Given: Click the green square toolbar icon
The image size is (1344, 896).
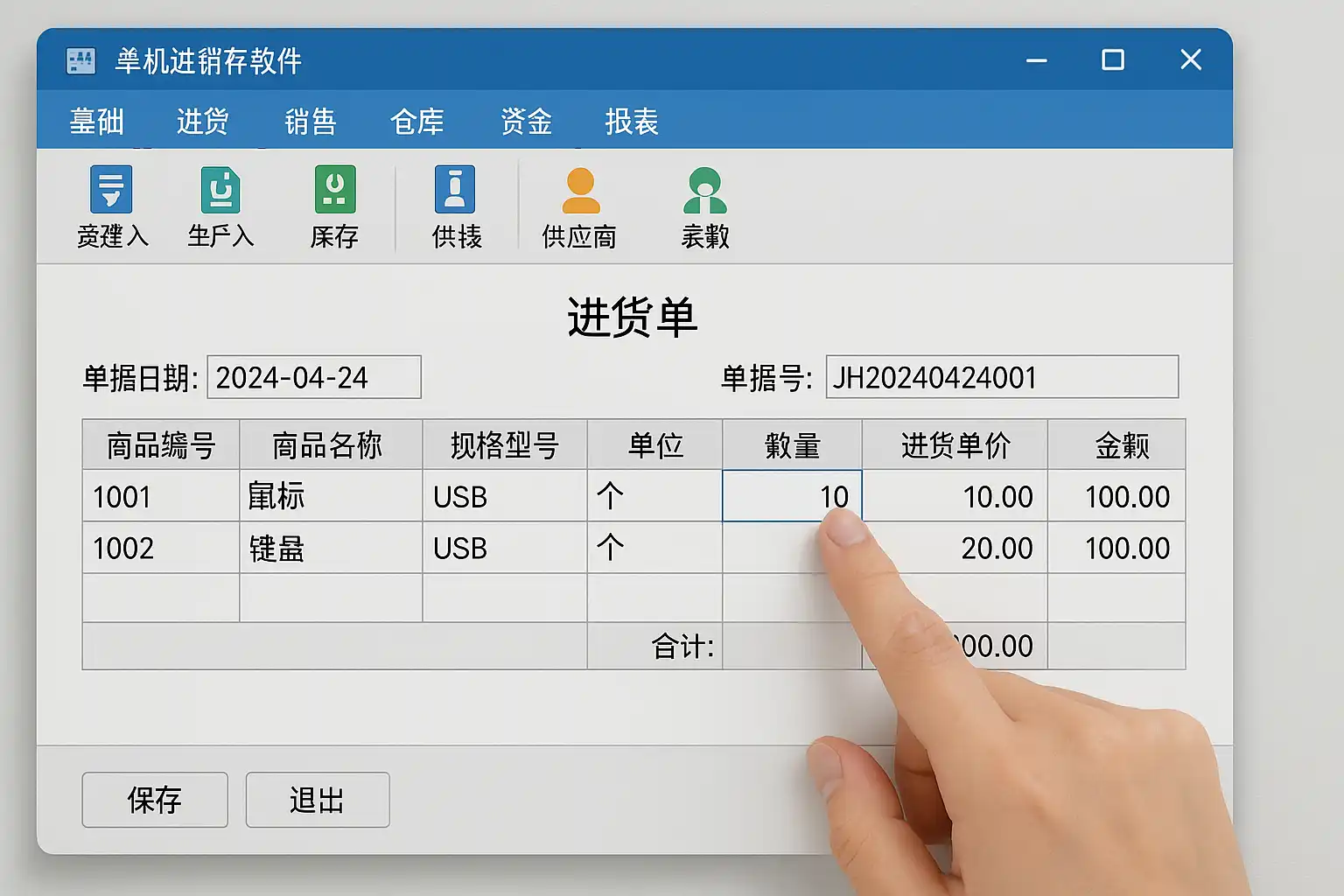Looking at the screenshot, I should [x=335, y=189].
